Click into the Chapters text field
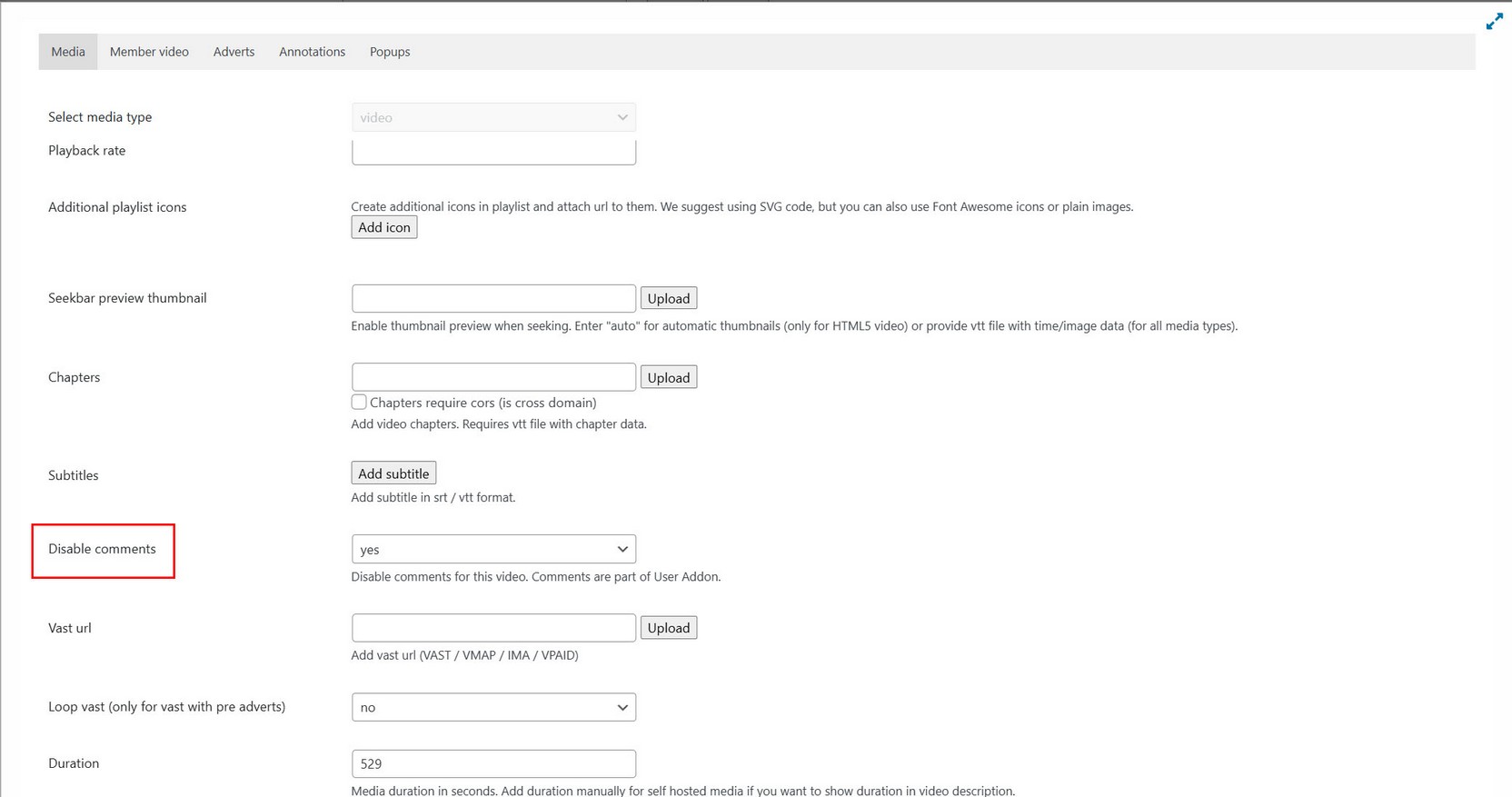 point(493,377)
